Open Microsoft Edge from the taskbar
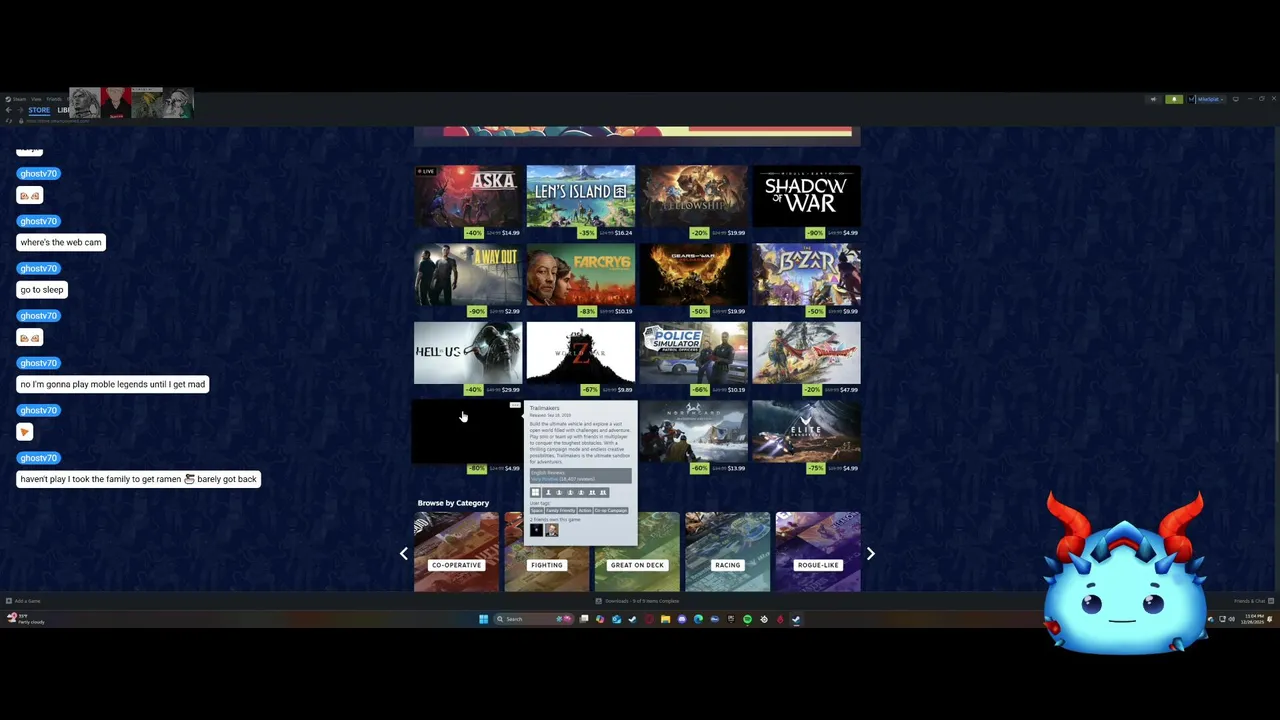1280x720 pixels. (x=698, y=619)
